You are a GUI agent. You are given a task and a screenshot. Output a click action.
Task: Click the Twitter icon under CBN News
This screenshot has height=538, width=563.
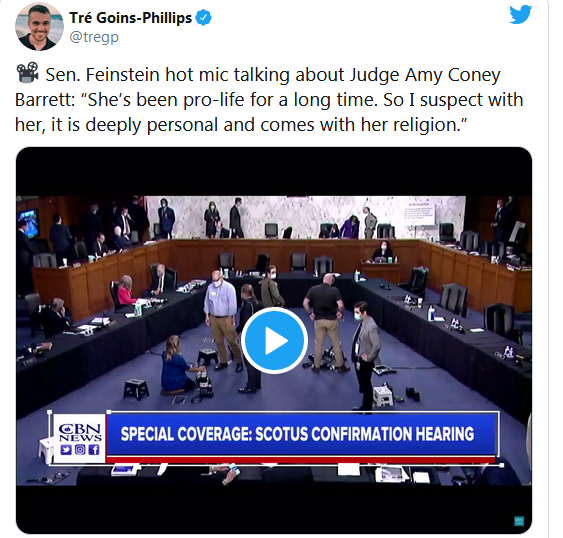click(x=66, y=450)
